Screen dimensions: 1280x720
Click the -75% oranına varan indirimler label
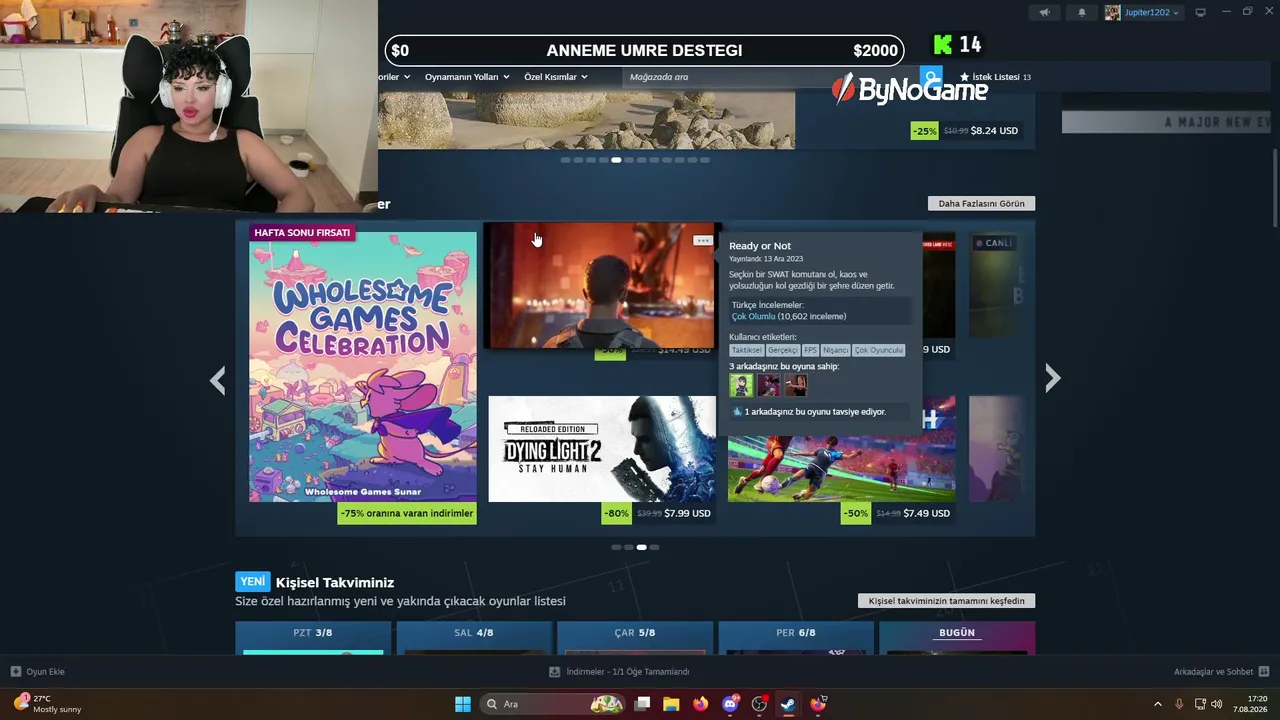tap(407, 514)
